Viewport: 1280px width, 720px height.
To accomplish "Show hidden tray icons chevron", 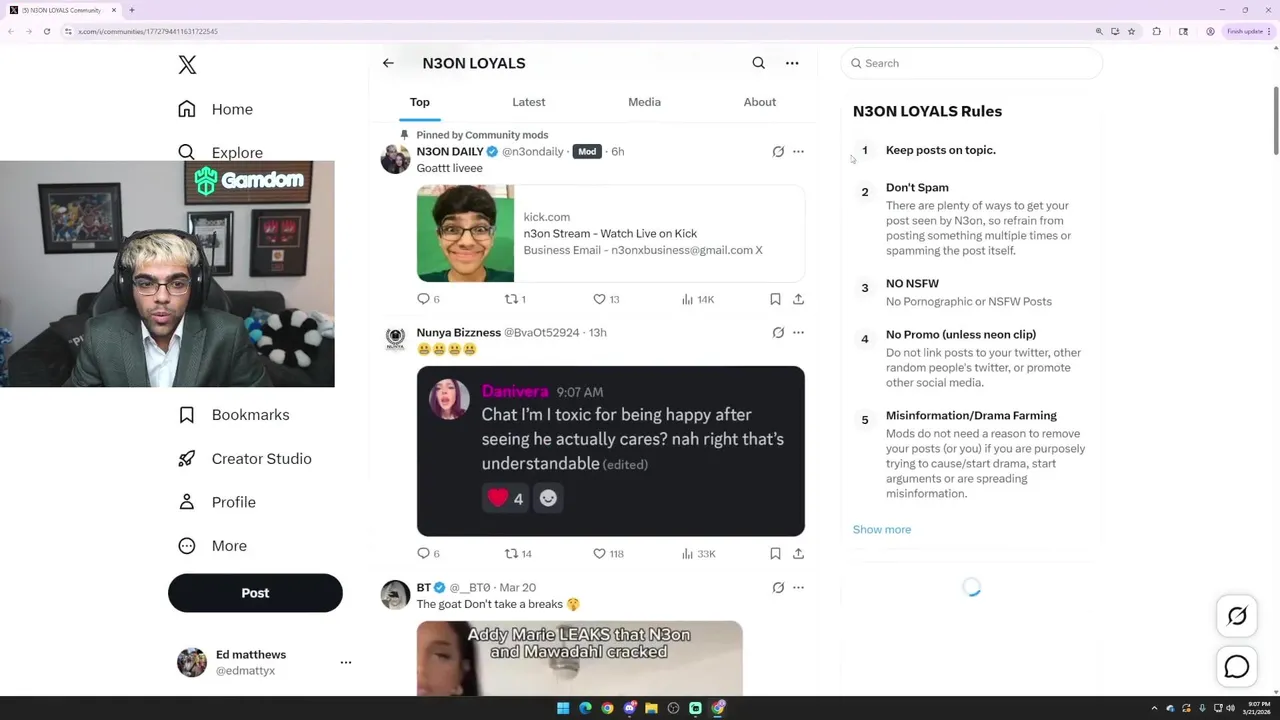I will click(1154, 708).
